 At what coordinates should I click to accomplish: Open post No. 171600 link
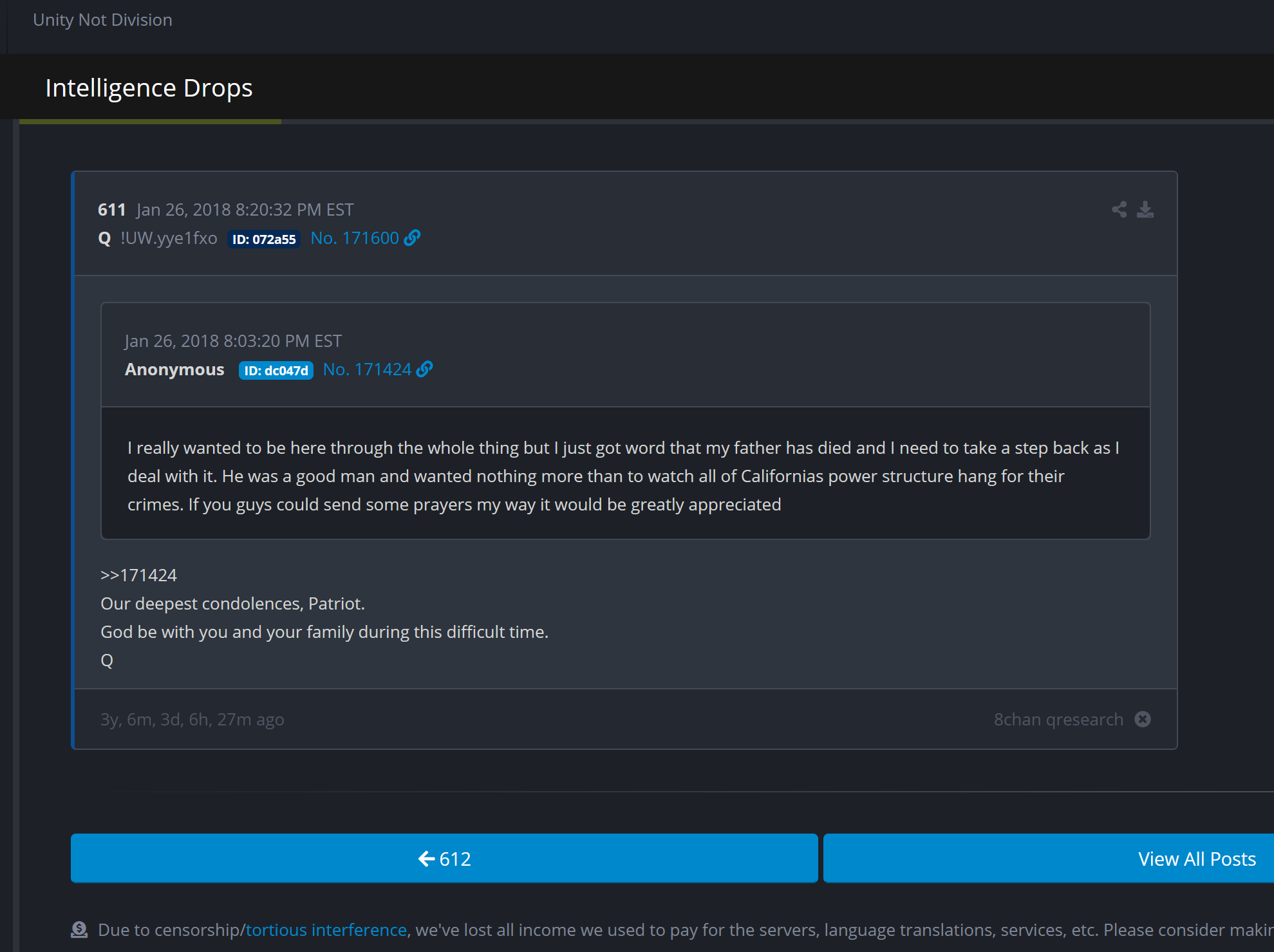coord(355,238)
